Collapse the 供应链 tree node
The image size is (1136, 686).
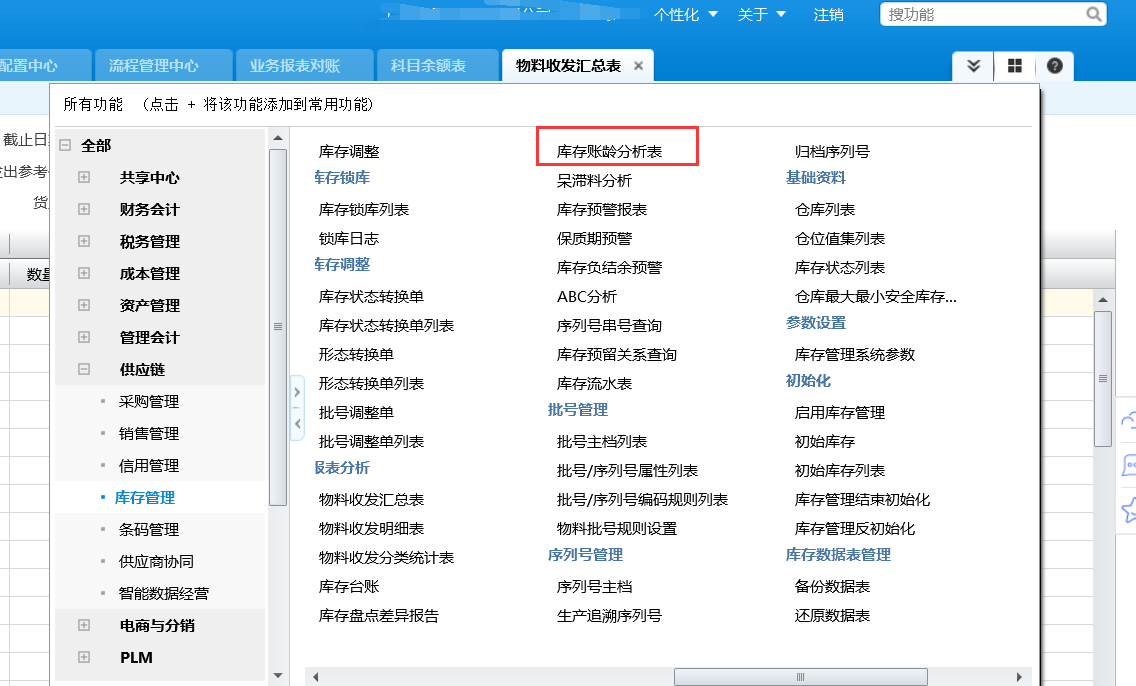click(84, 370)
